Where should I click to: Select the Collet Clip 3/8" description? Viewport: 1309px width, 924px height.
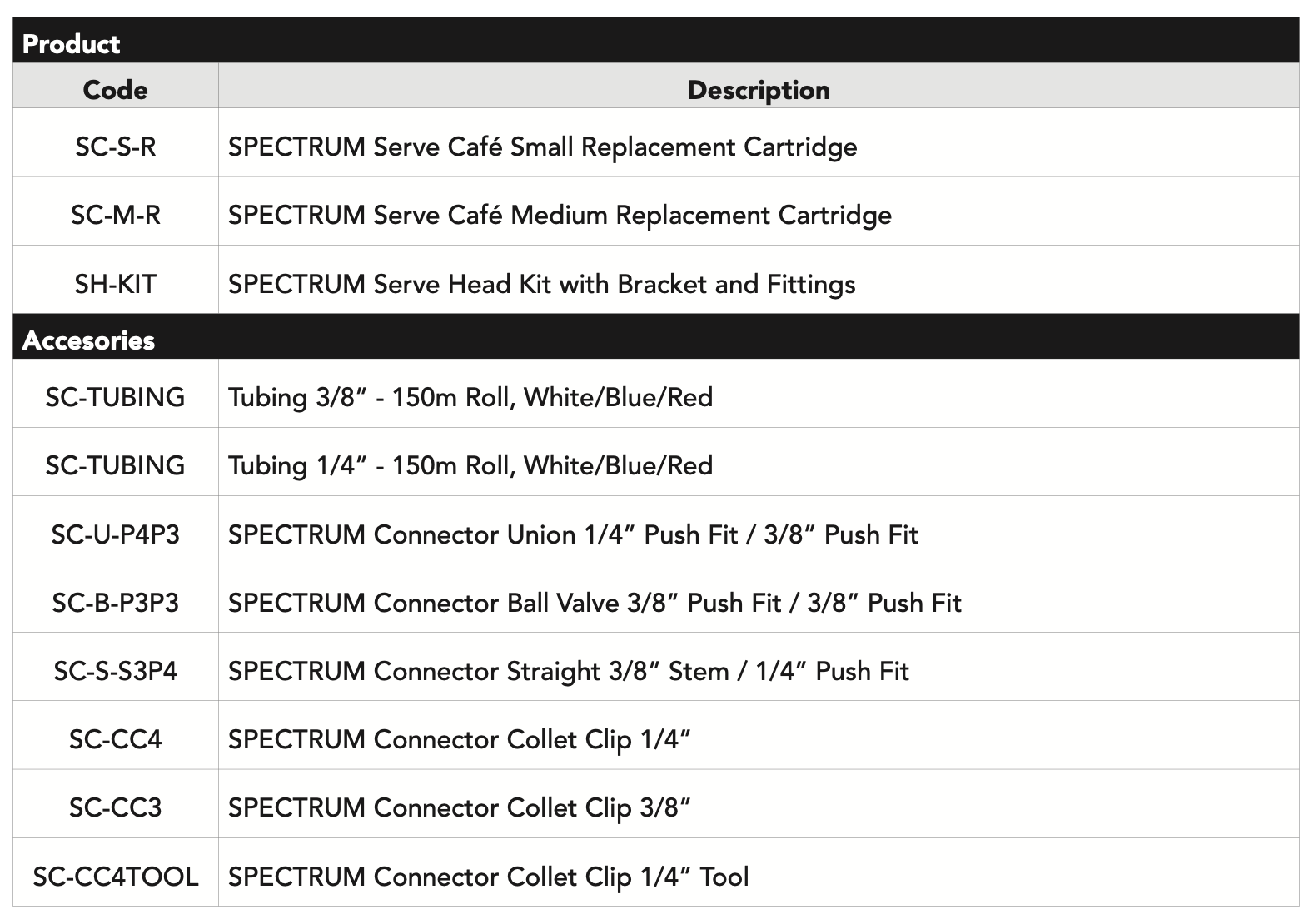pyautogui.click(x=459, y=807)
